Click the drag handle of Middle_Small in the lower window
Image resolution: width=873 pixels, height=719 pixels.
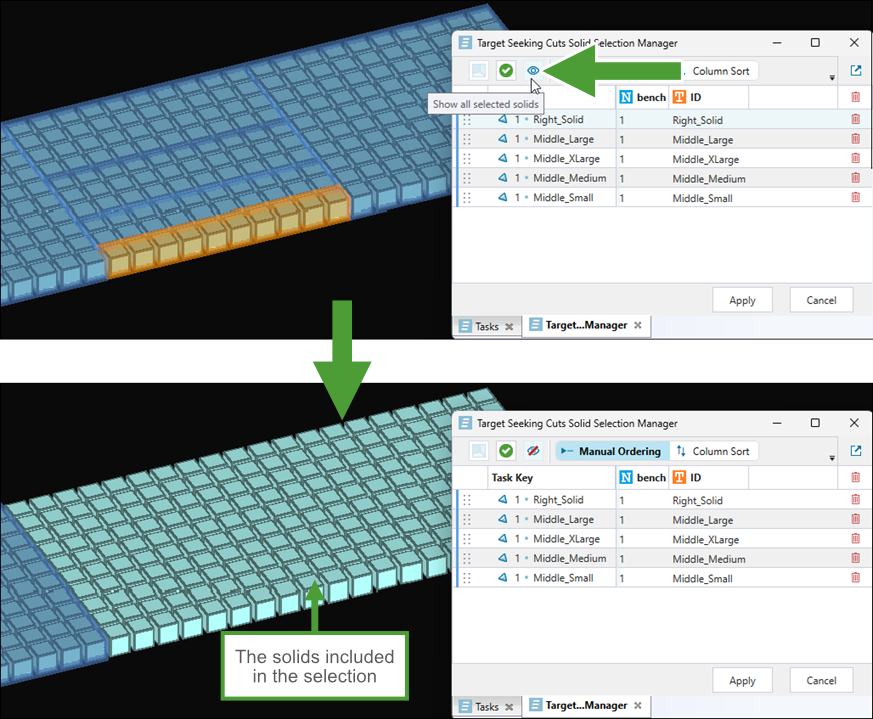click(x=467, y=578)
